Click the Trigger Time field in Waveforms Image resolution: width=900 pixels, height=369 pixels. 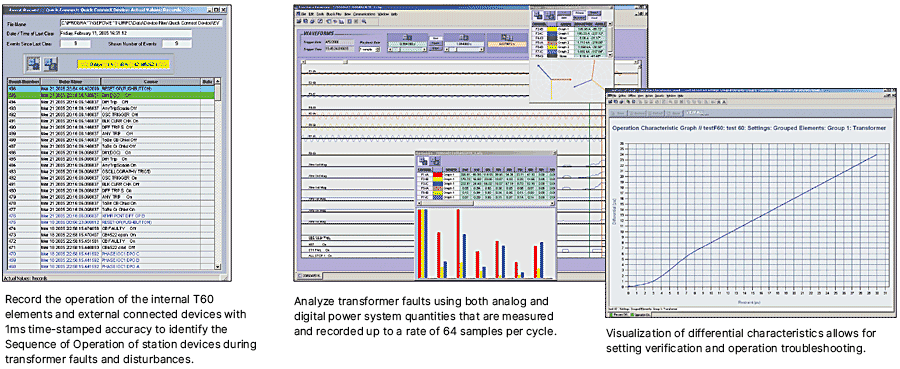pyautogui.click(x=339, y=50)
